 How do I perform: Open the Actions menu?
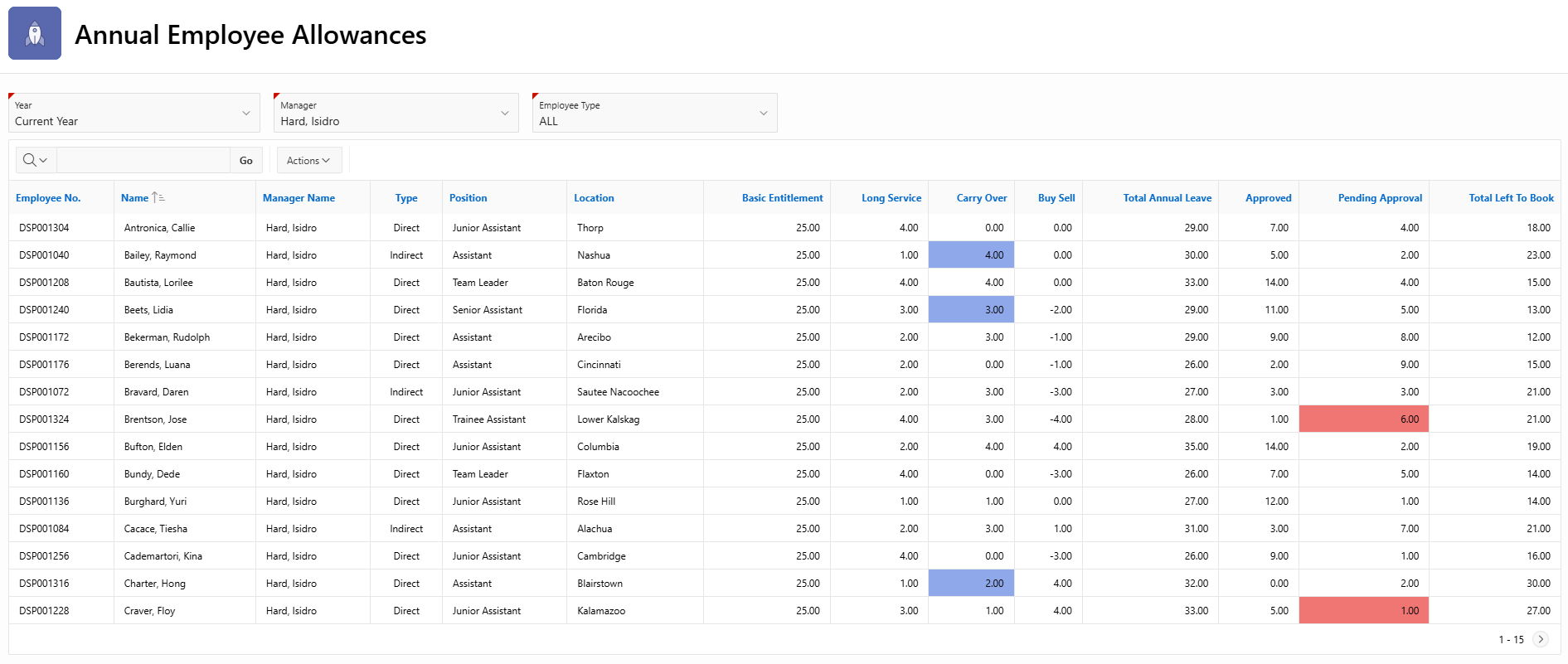pos(308,160)
